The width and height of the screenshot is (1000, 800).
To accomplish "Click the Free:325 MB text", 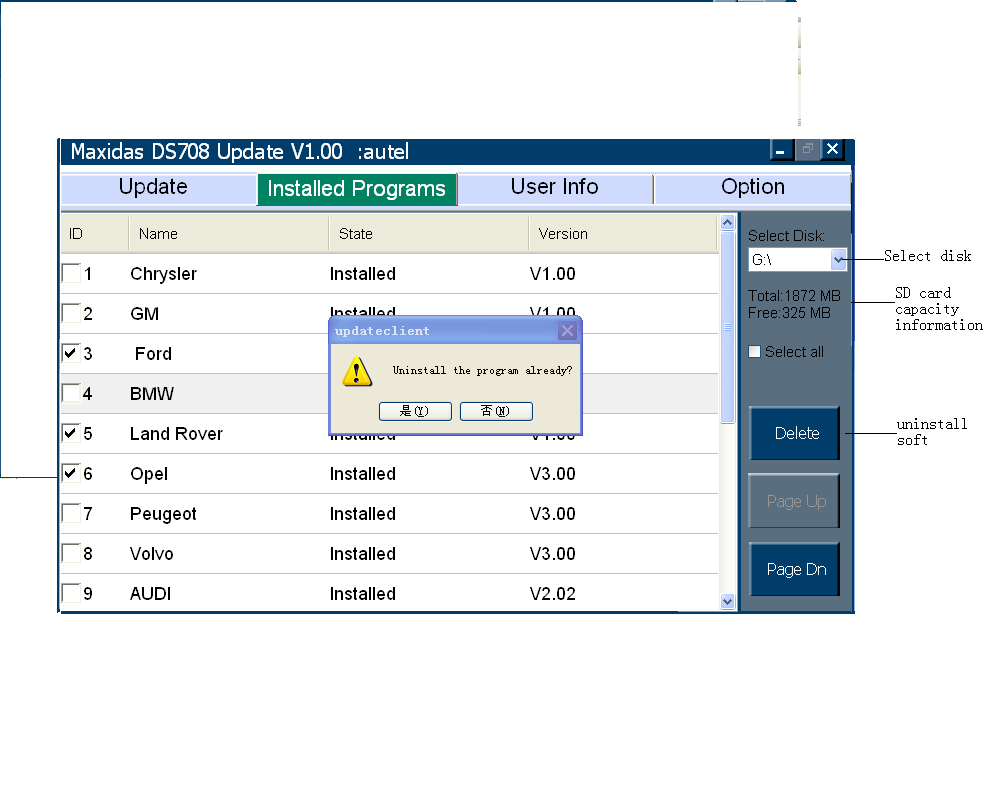I will [789, 313].
